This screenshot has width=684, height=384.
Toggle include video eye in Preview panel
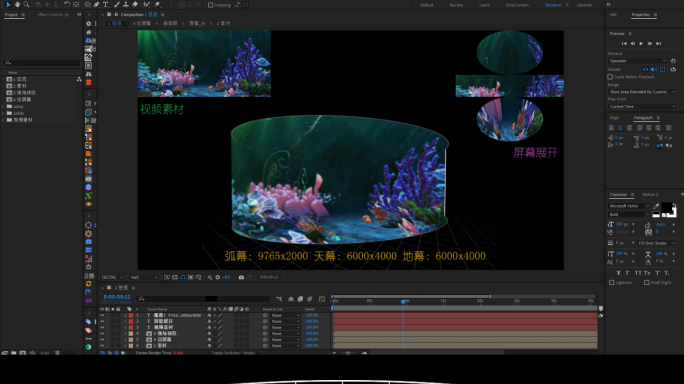coord(645,69)
